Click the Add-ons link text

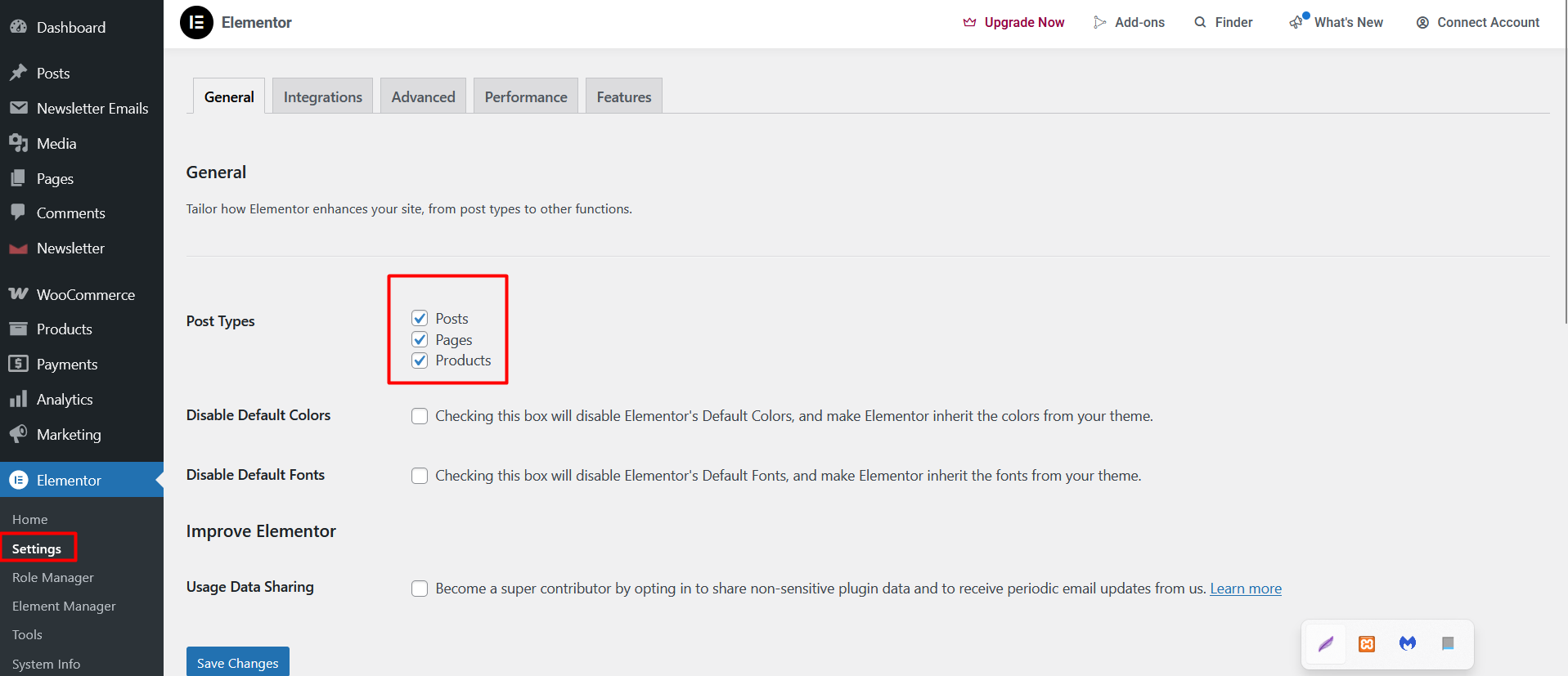tap(1139, 22)
